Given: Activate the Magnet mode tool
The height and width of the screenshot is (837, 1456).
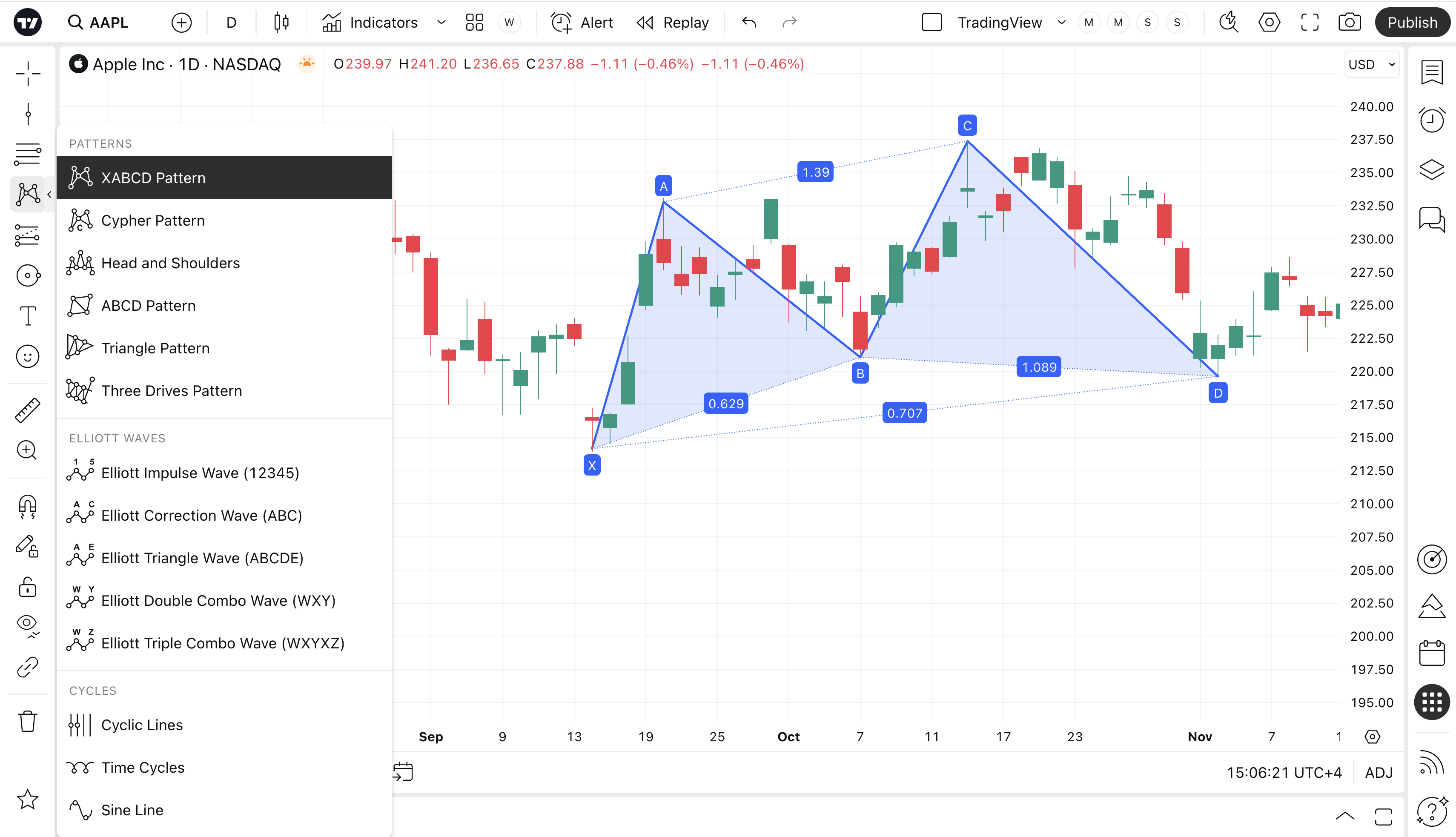Looking at the screenshot, I should (27, 507).
